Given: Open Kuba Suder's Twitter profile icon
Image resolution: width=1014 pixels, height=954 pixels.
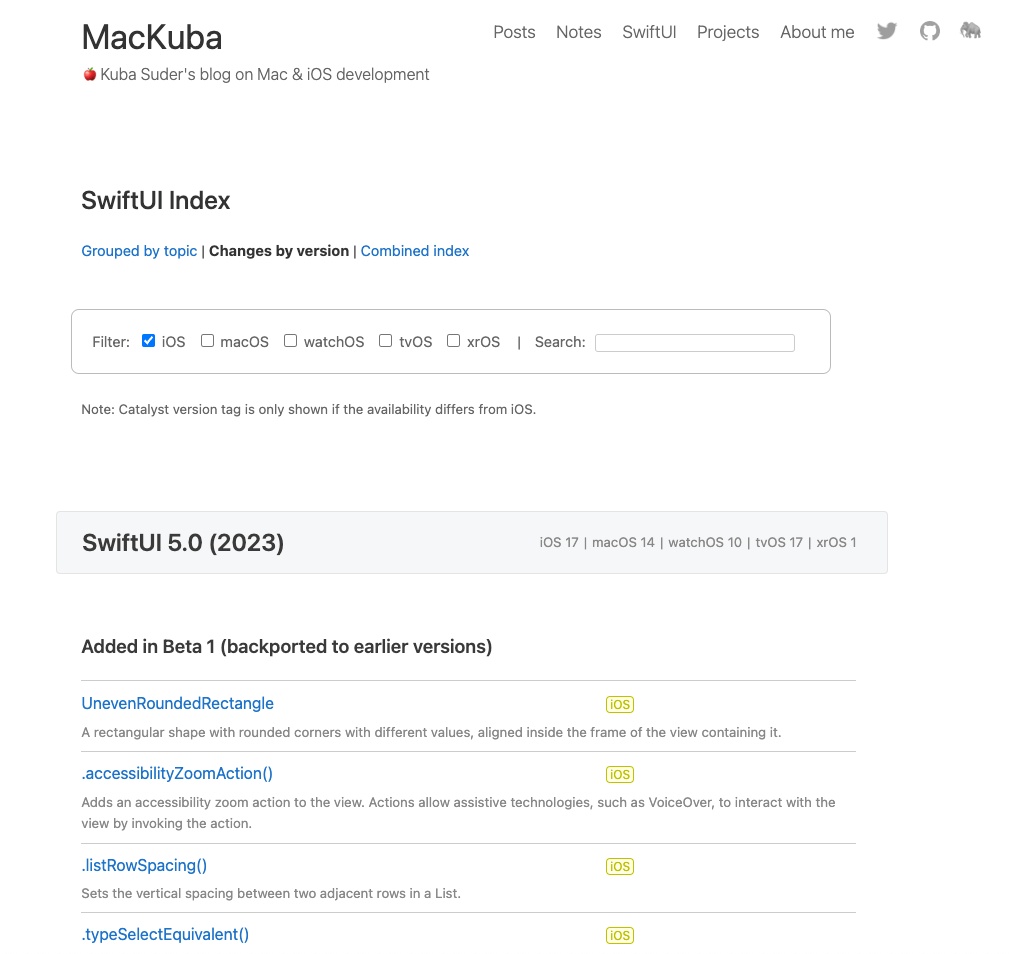Looking at the screenshot, I should (x=886, y=31).
